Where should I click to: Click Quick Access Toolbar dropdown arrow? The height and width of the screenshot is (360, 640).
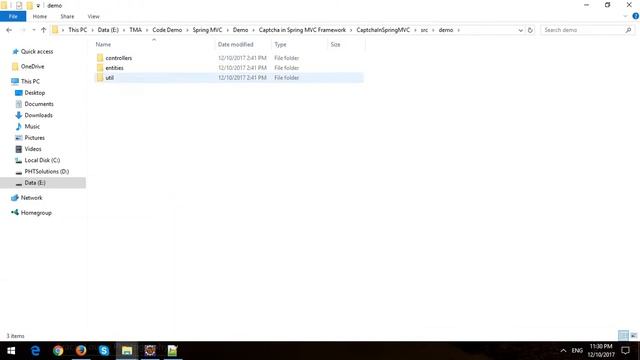38,6
